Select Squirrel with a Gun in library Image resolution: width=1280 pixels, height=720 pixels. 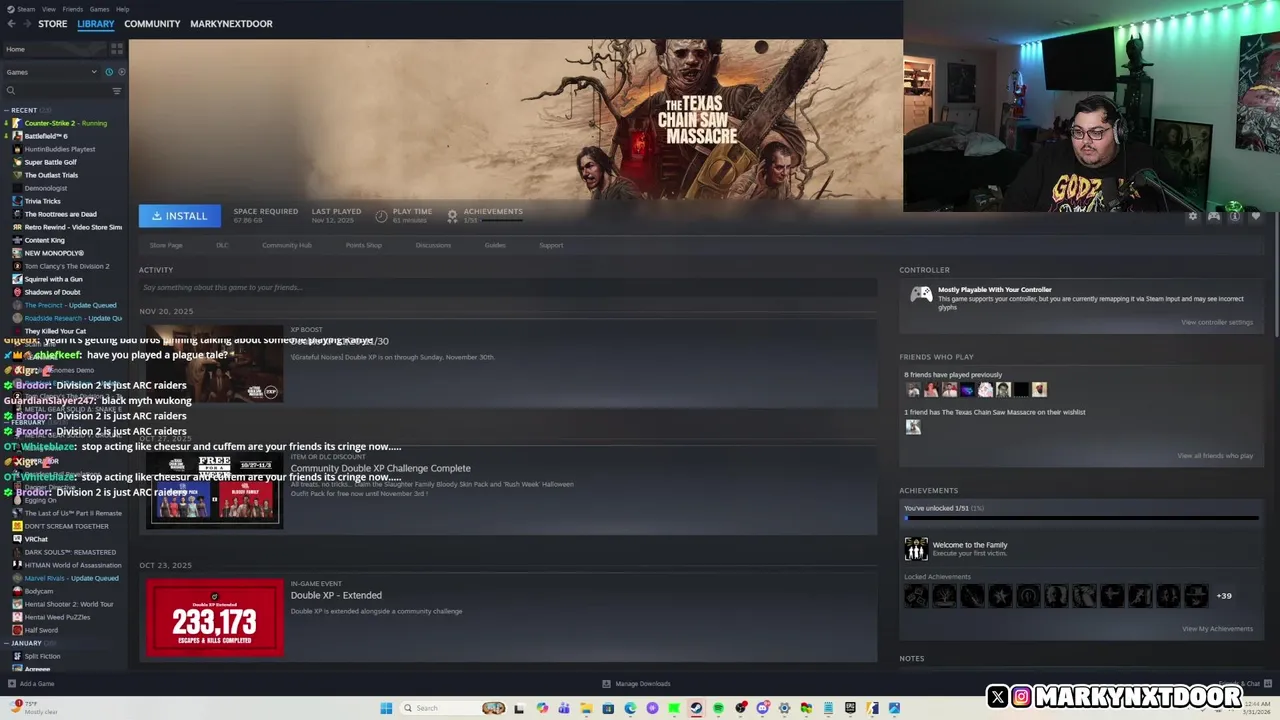pyautogui.click(x=54, y=279)
